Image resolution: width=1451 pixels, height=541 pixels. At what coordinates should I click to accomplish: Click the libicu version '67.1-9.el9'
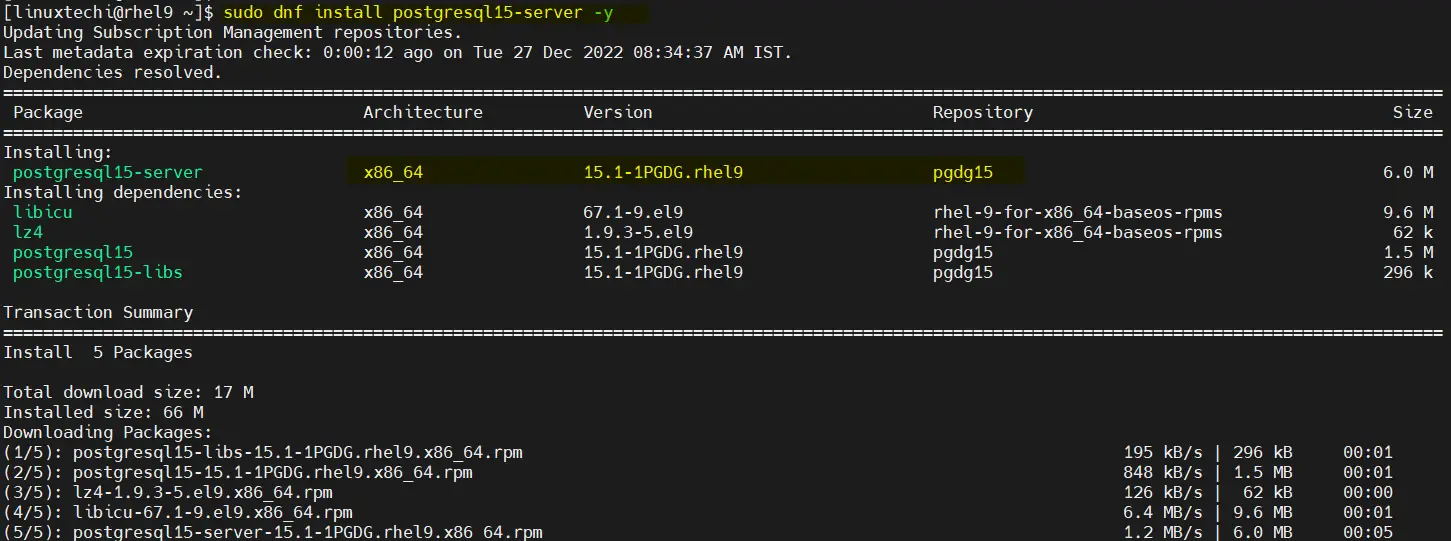pos(633,212)
